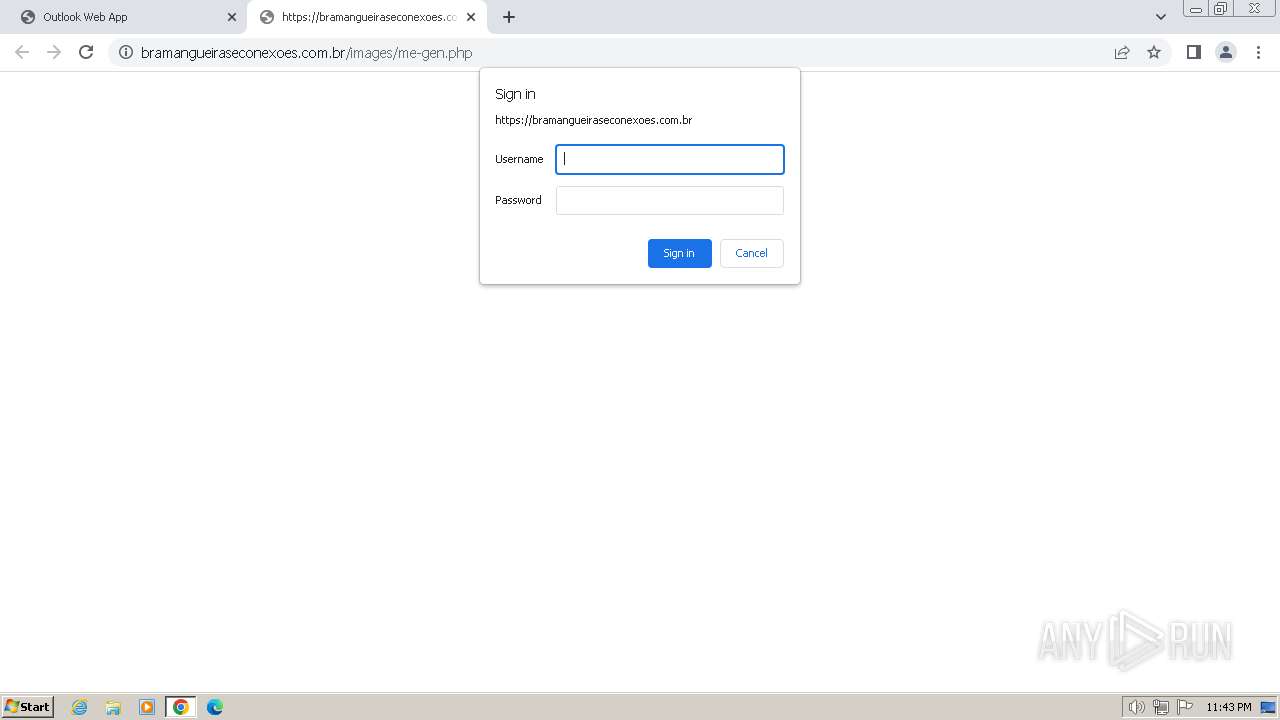Viewport: 1280px width, 720px height.
Task: Open the network tray icon
Action: click(1161, 707)
